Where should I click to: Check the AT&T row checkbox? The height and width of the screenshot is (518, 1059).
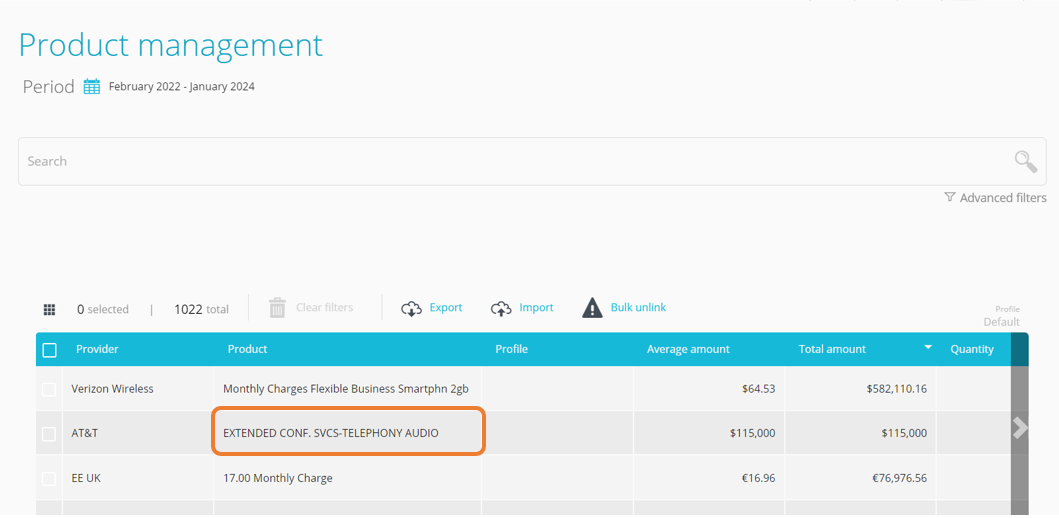pyautogui.click(x=49, y=434)
